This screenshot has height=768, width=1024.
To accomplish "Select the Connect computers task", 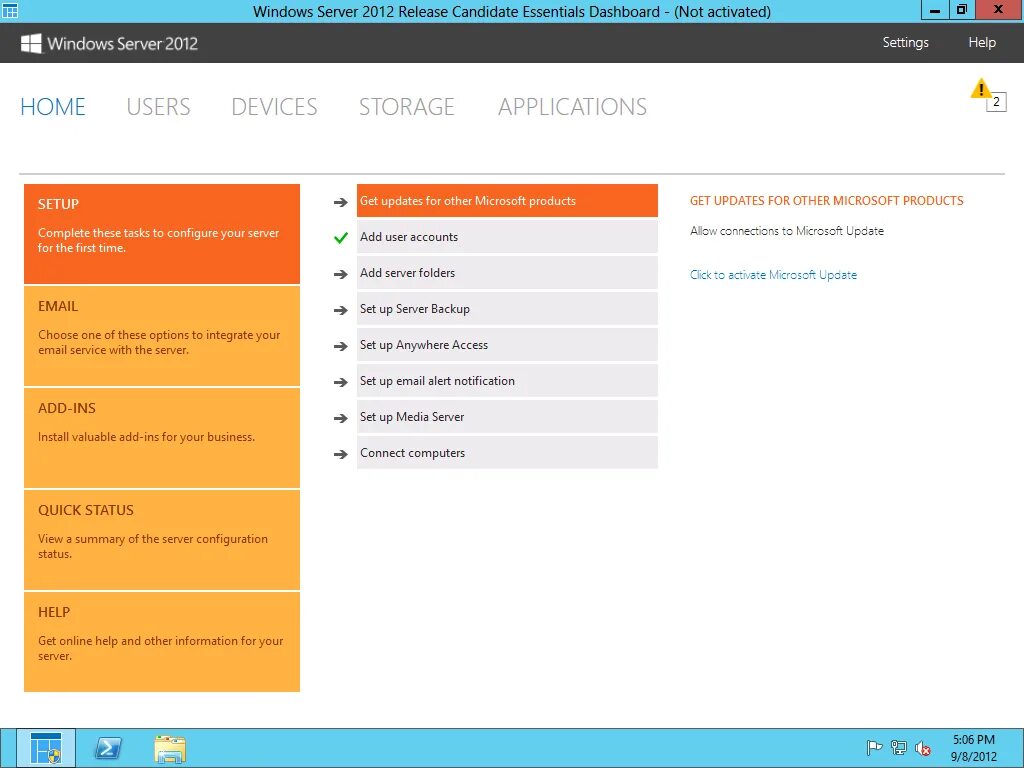I will point(507,452).
